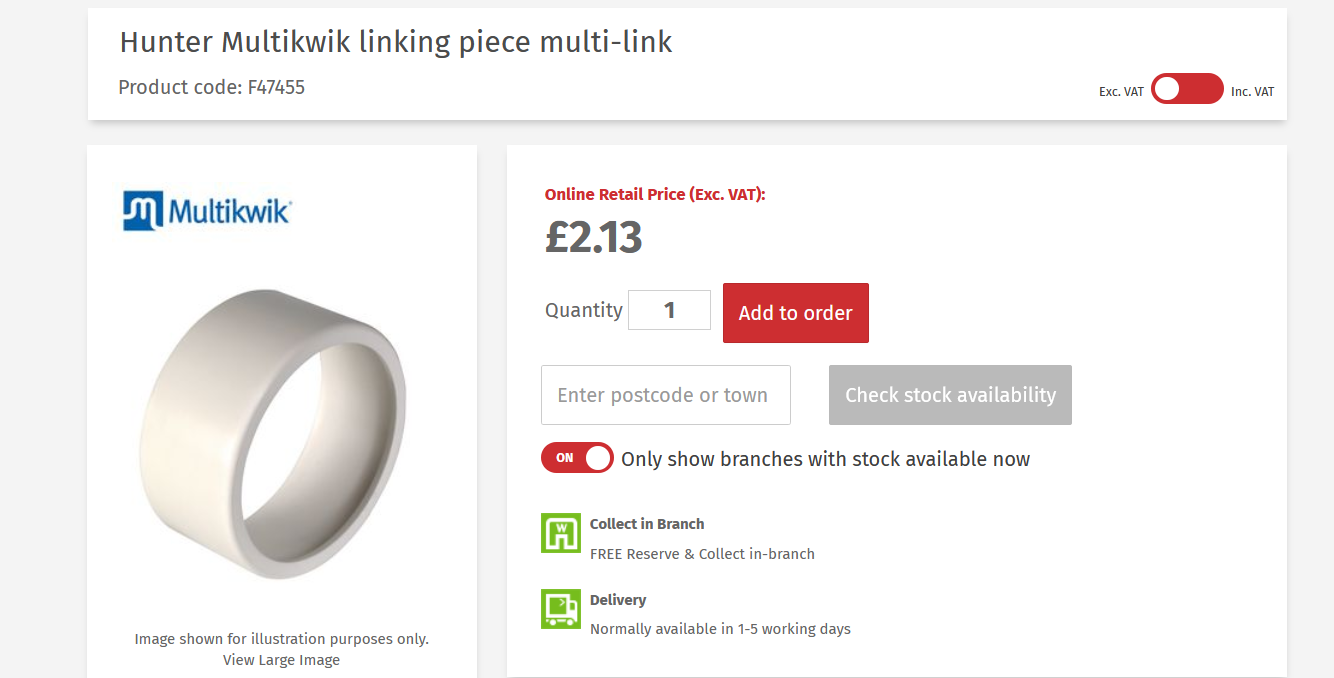Screen dimensions: 1334x678
Task: Click the Enter postcode or town field
Action: pos(665,395)
